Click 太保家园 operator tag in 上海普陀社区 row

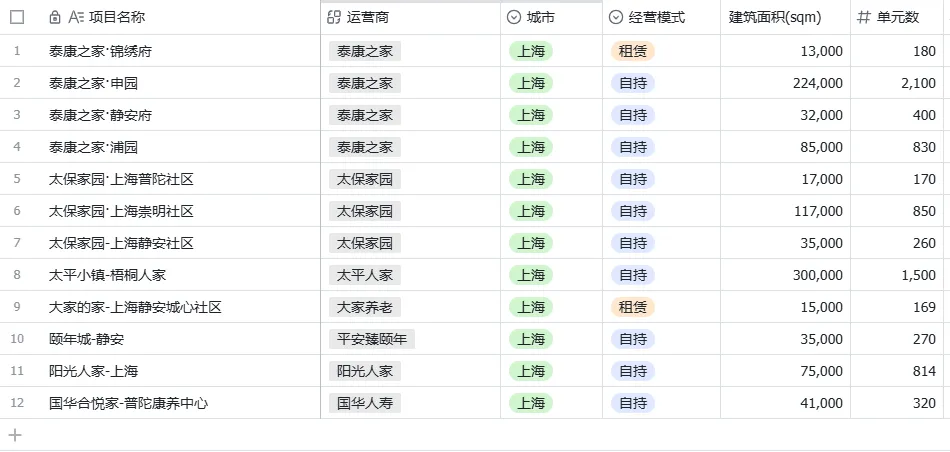click(x=365, y=179)
